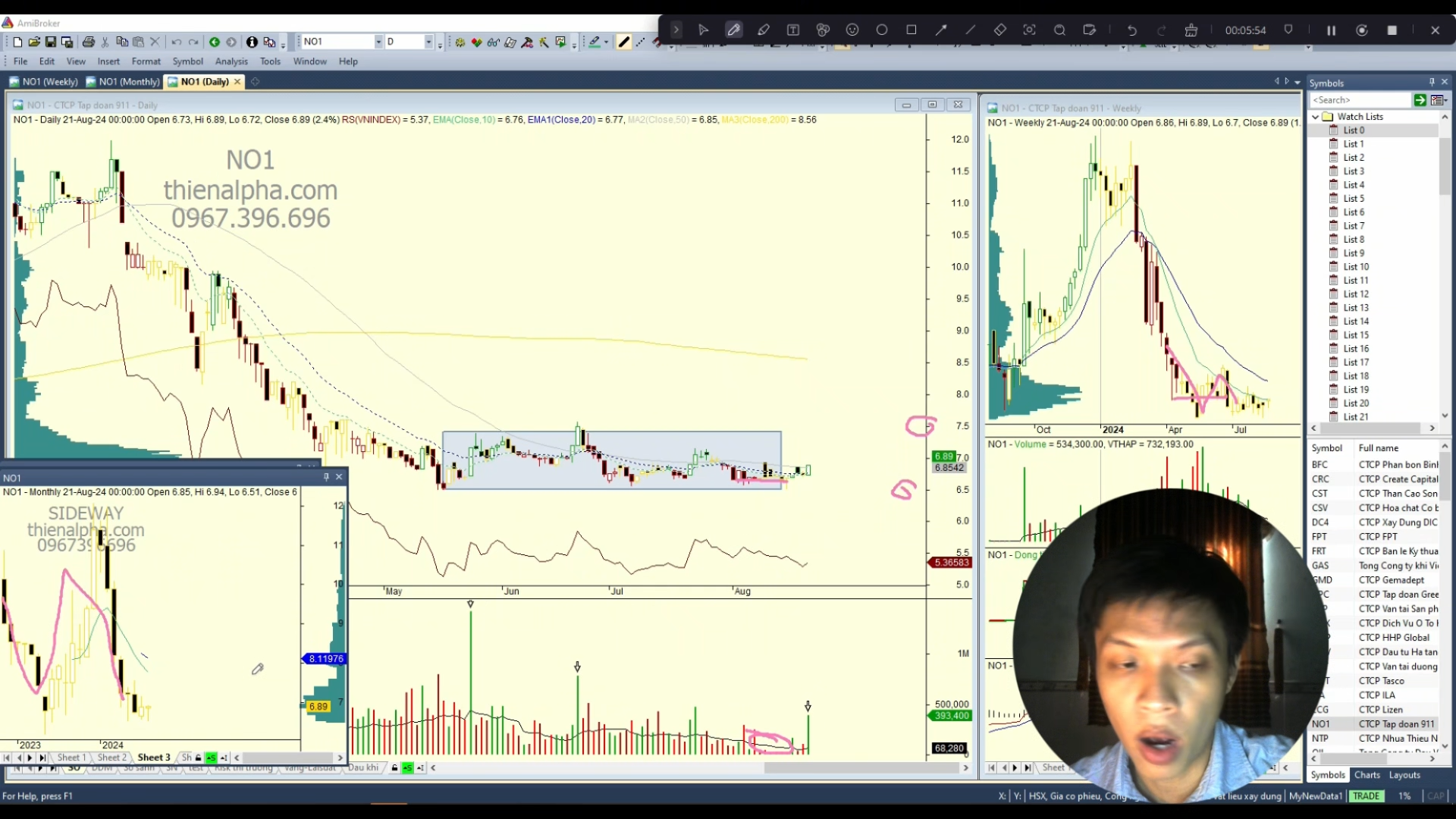The image size is (1456, 819).
Task: Switch to the NO1 (Weekly) tab
Action: [44, 82]
